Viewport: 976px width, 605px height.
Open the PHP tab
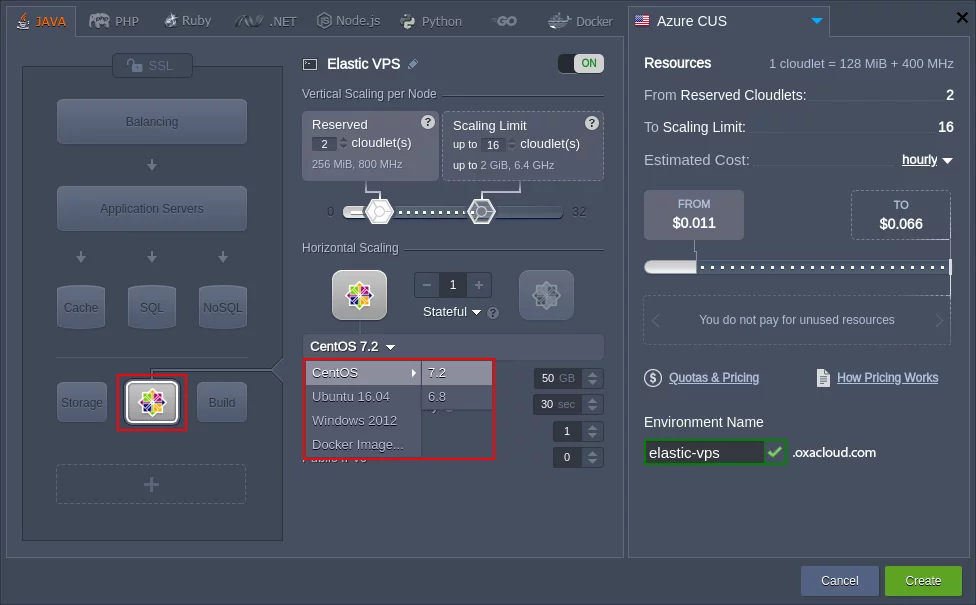114,21
